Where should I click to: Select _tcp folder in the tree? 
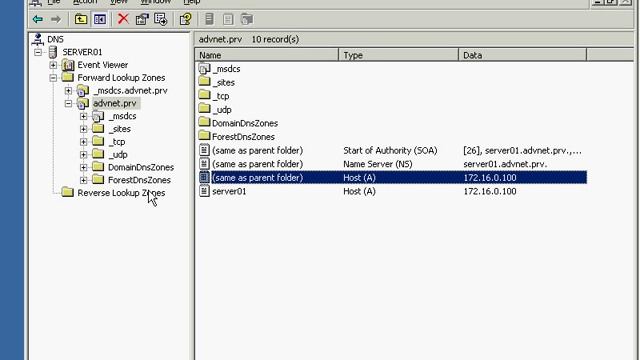pos(117,142)
